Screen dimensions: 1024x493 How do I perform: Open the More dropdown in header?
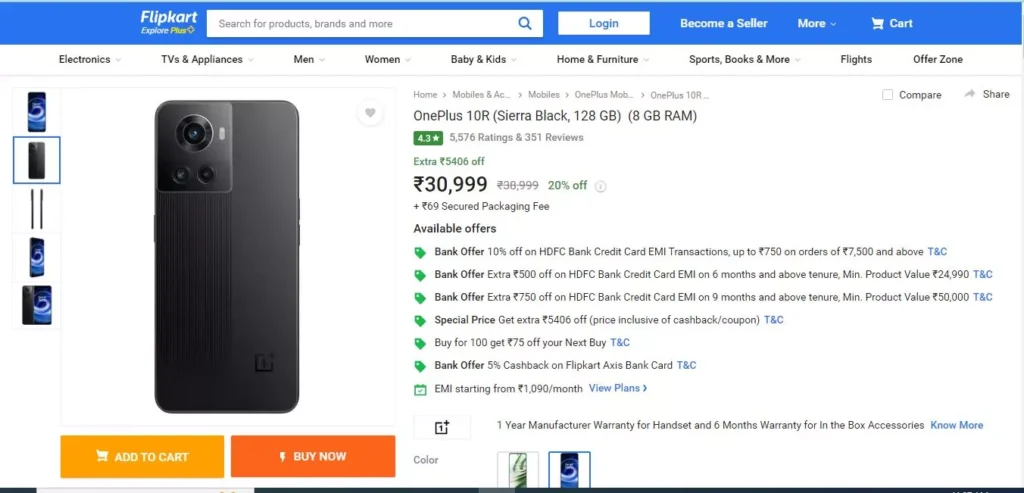click(816, 24)
